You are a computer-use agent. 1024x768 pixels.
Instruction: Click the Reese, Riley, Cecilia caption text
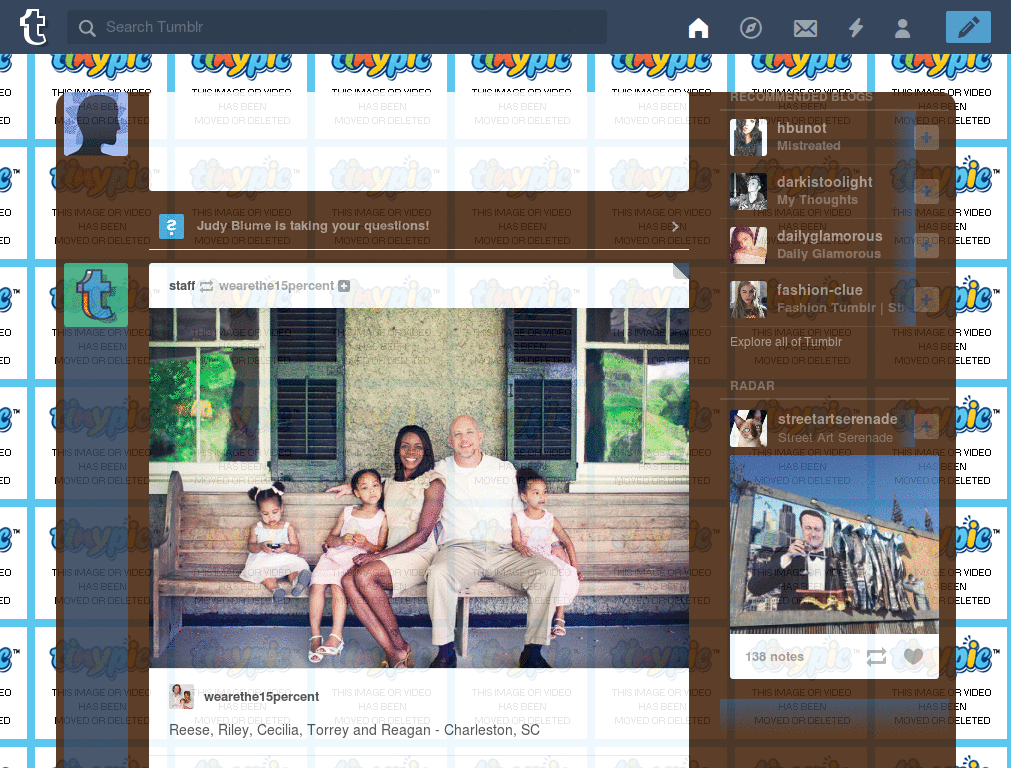coord(355,730)
